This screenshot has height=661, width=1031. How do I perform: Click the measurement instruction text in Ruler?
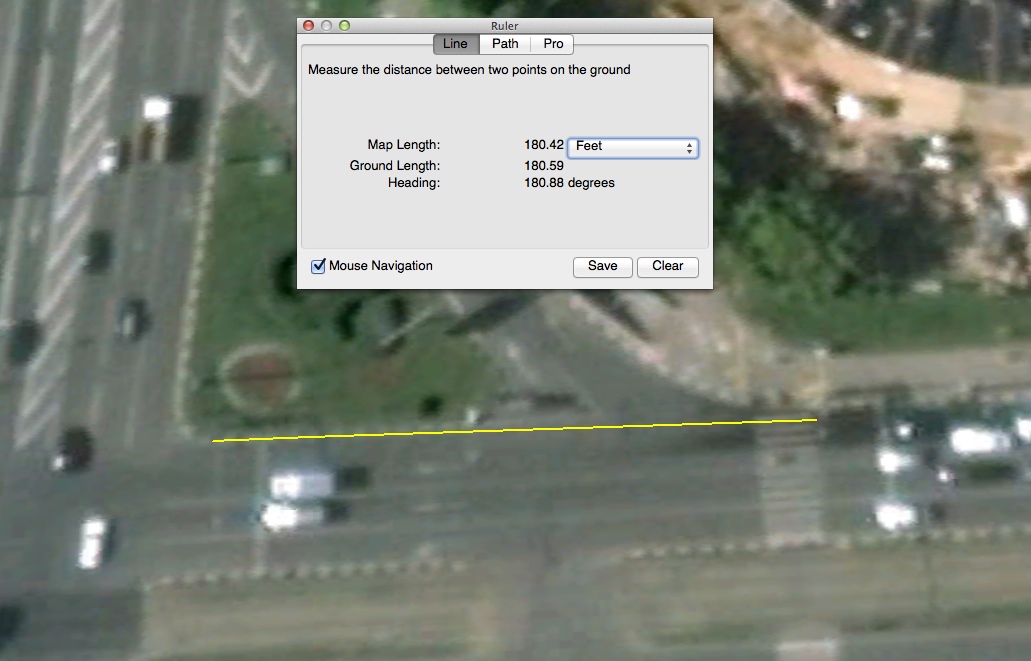469,71
